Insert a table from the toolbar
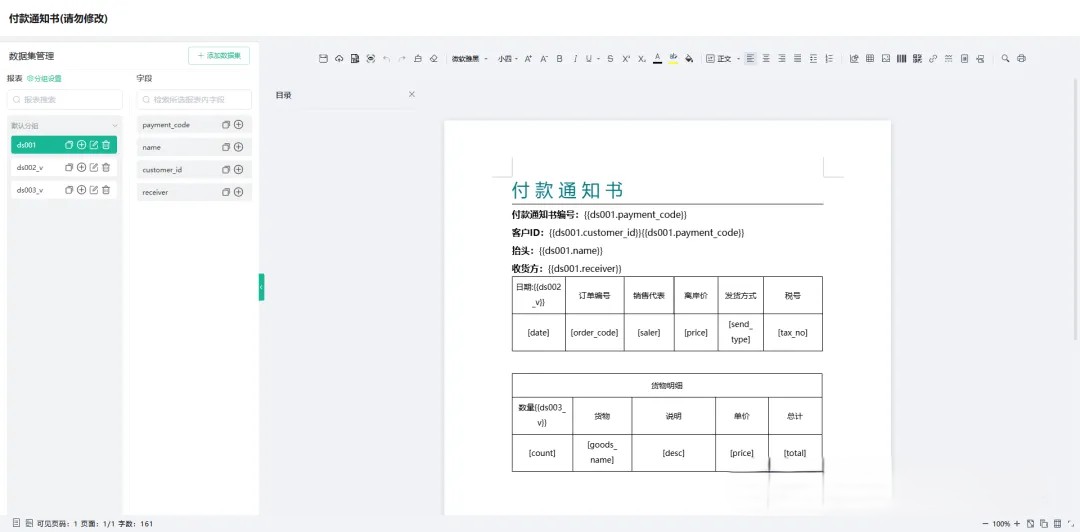This screenshot has height=532, width=1080. (x=870, y=59)
